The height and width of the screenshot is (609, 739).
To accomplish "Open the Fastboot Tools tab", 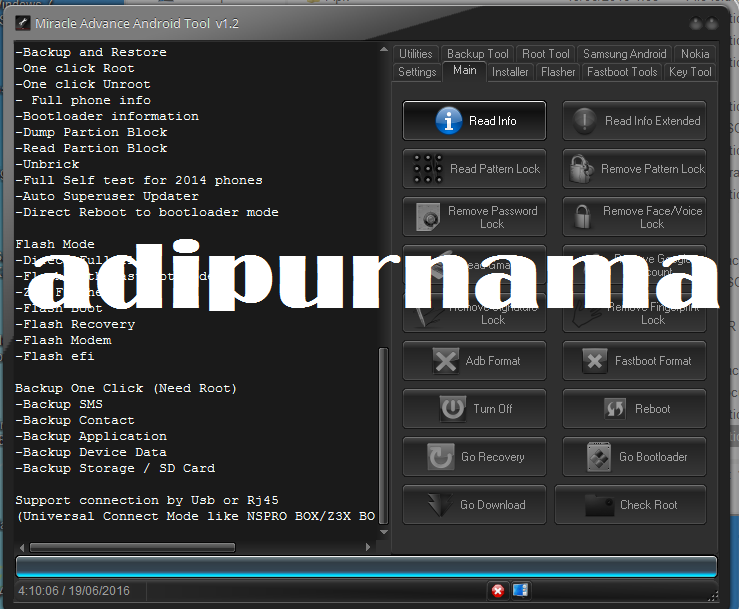I will 622,72.
